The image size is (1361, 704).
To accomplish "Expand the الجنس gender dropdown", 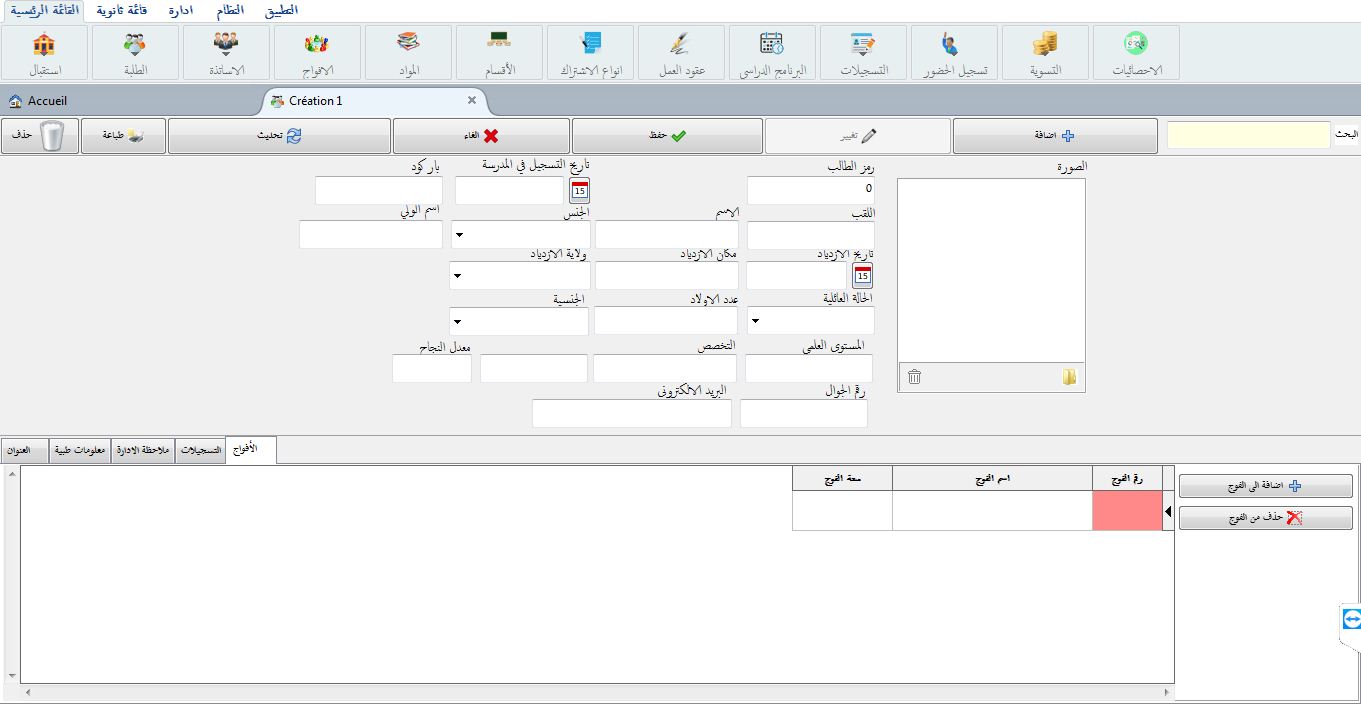I will 458,237.
